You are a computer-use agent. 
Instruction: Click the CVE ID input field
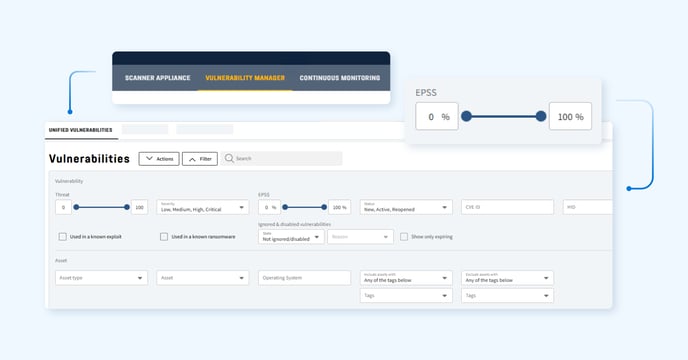pyautogui.click(x=507, y=207)
